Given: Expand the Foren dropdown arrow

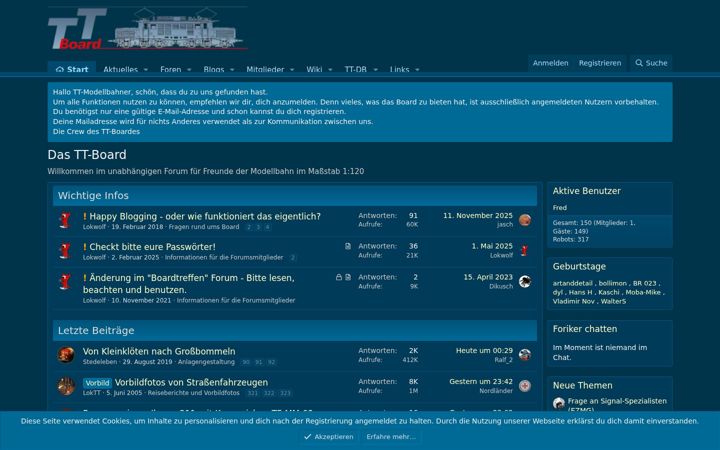Looking at the screenshot, I should pyautogui.click(x=189, y=69).
